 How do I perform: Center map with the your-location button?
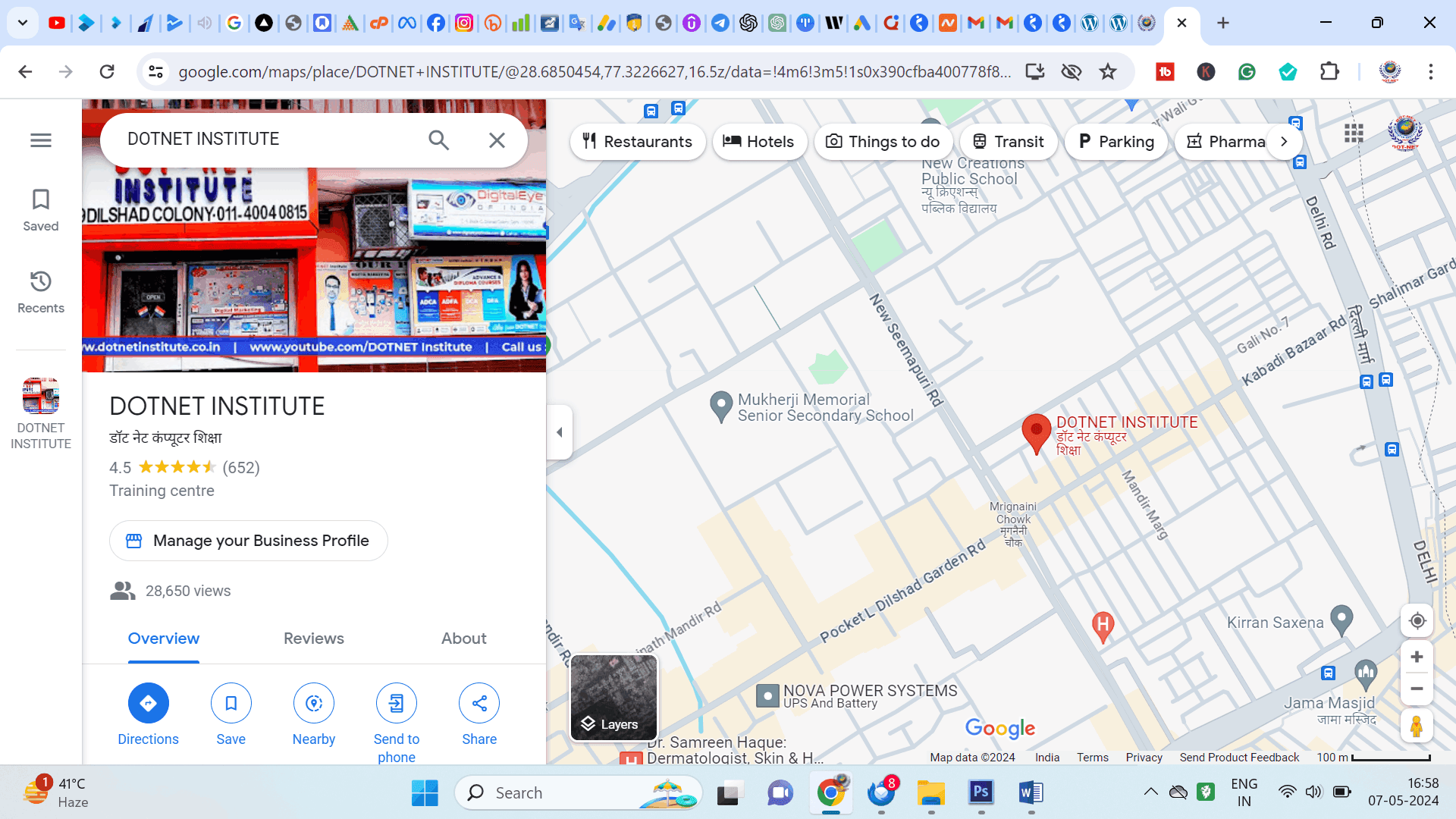[x=1417, y=621]
